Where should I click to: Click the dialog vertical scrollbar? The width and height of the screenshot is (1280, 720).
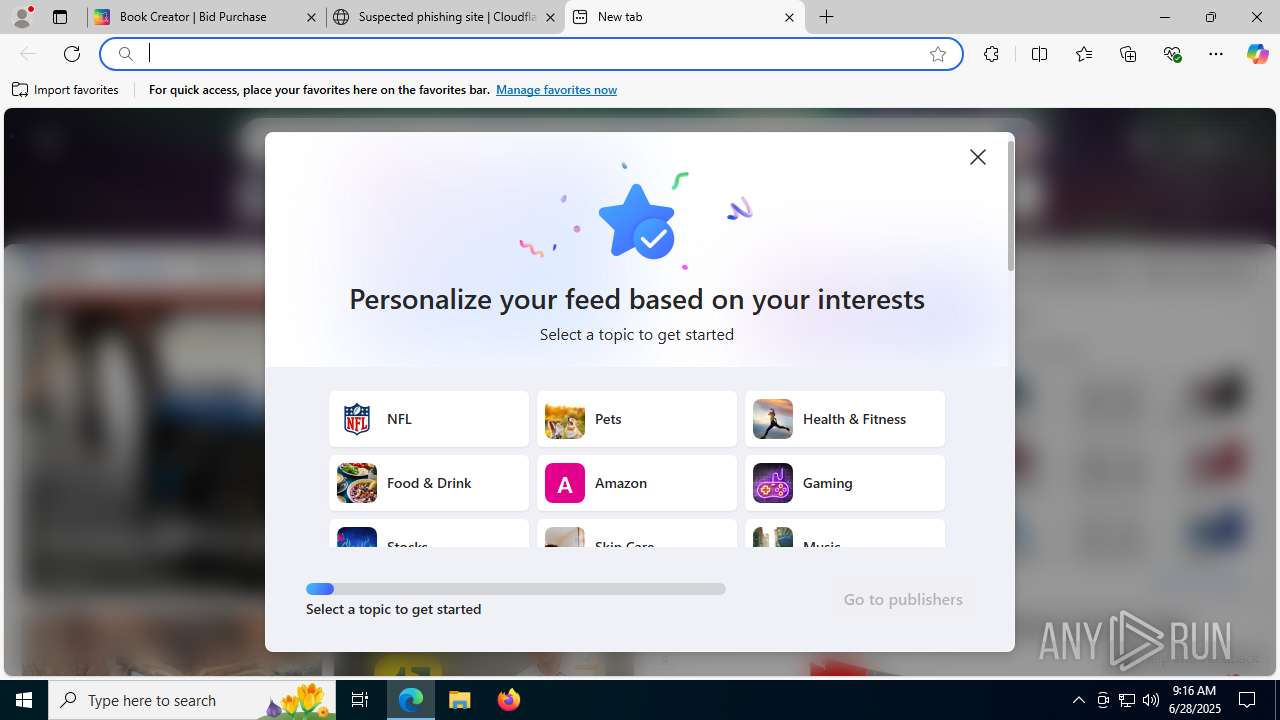point(1011,206)
